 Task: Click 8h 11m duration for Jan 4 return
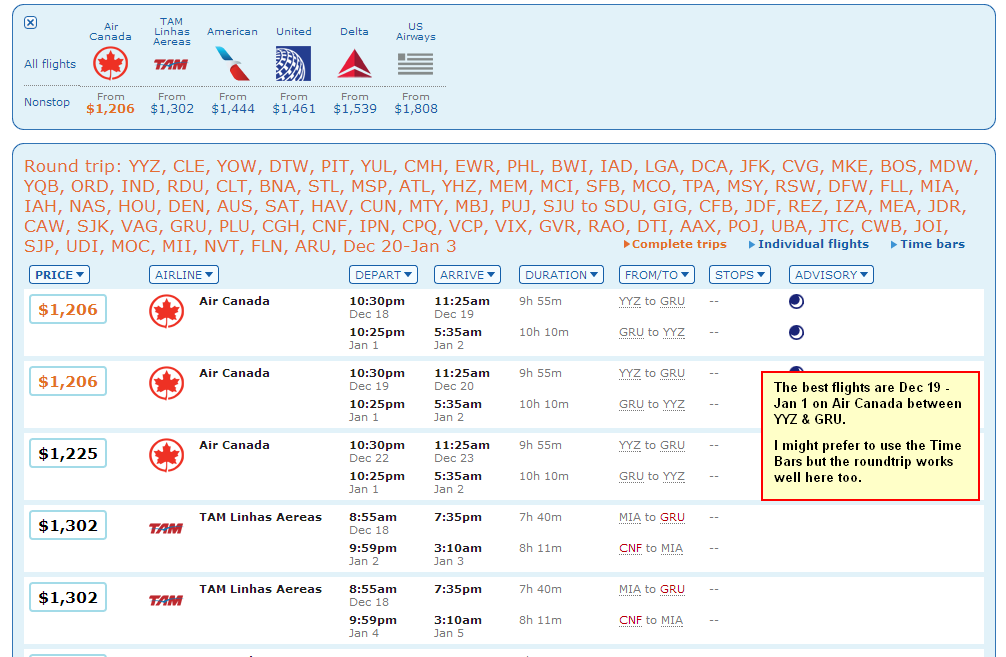[x=540, y=620]
